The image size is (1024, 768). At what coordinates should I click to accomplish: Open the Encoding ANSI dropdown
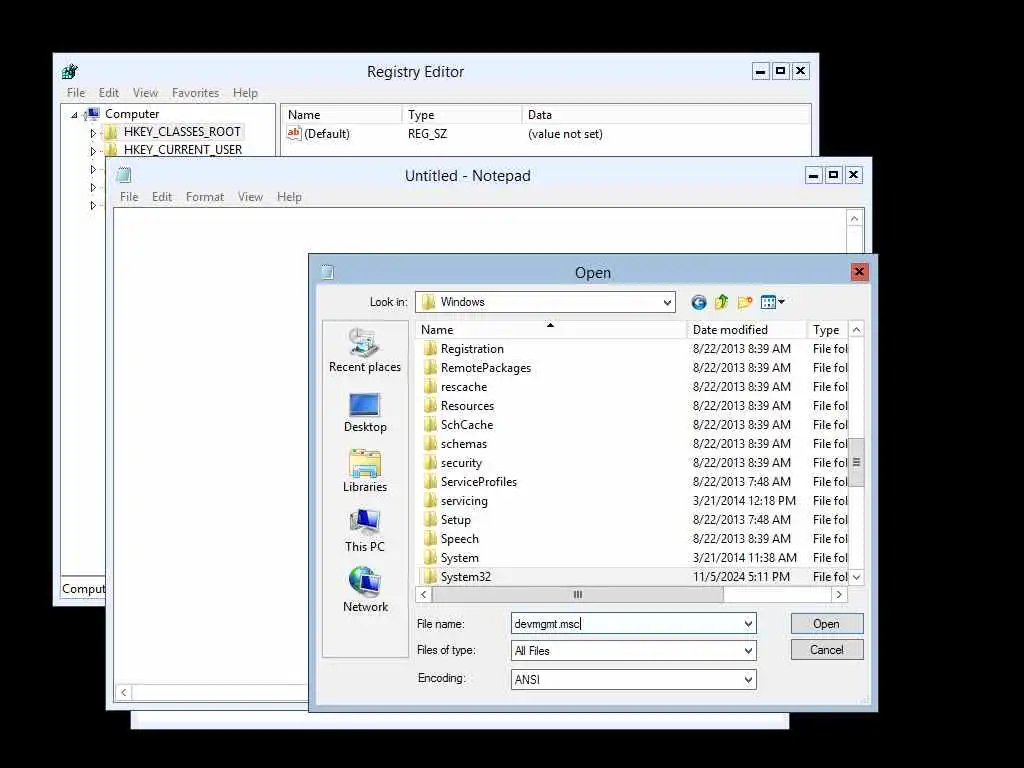coord(748,680)
